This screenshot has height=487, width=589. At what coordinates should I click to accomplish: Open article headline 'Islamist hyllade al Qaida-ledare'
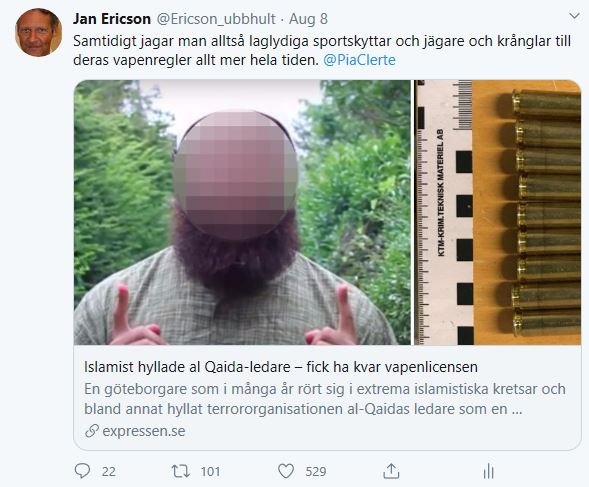281,367
